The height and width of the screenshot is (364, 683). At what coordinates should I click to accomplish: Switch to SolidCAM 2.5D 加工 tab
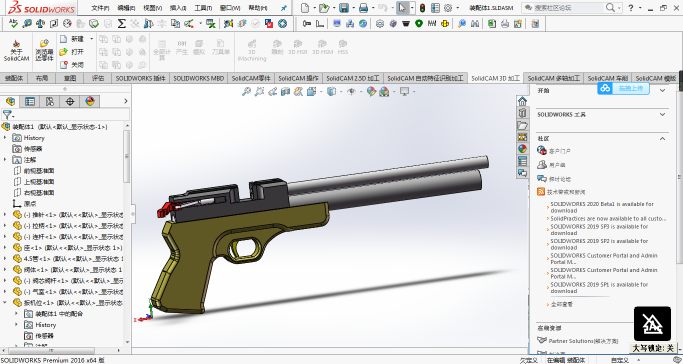point(353,78)
